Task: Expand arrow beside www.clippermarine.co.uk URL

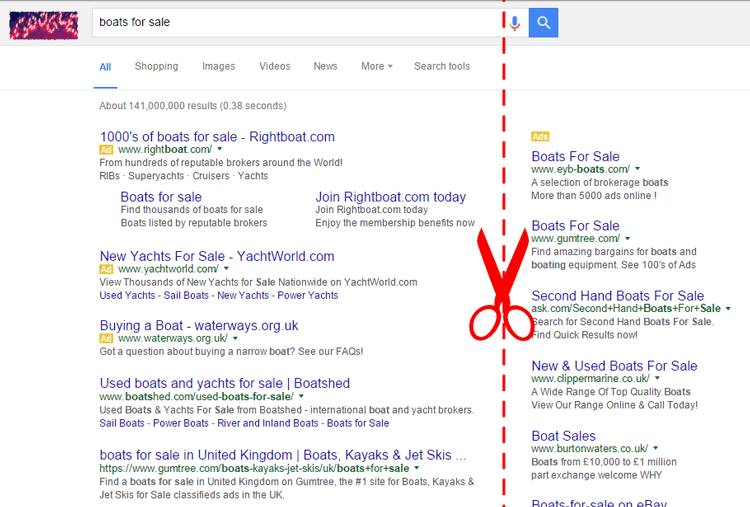Action: [658, 378]
